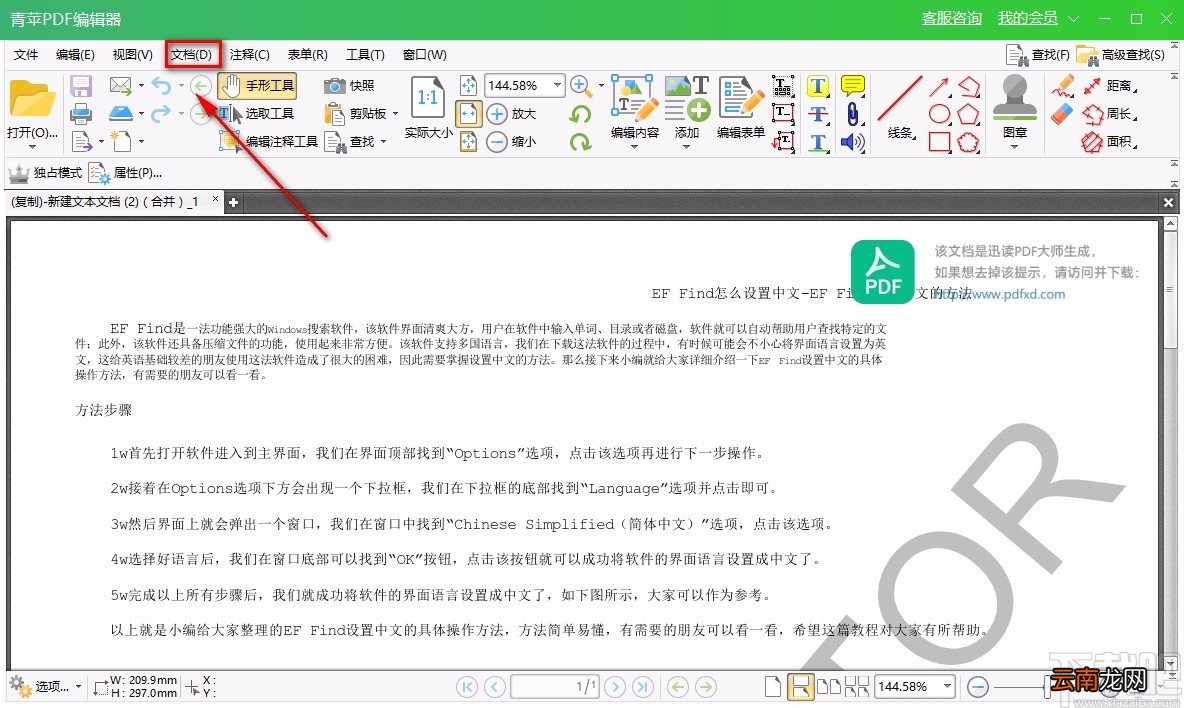Select the eraser tool icon

tap(1062, 114)
